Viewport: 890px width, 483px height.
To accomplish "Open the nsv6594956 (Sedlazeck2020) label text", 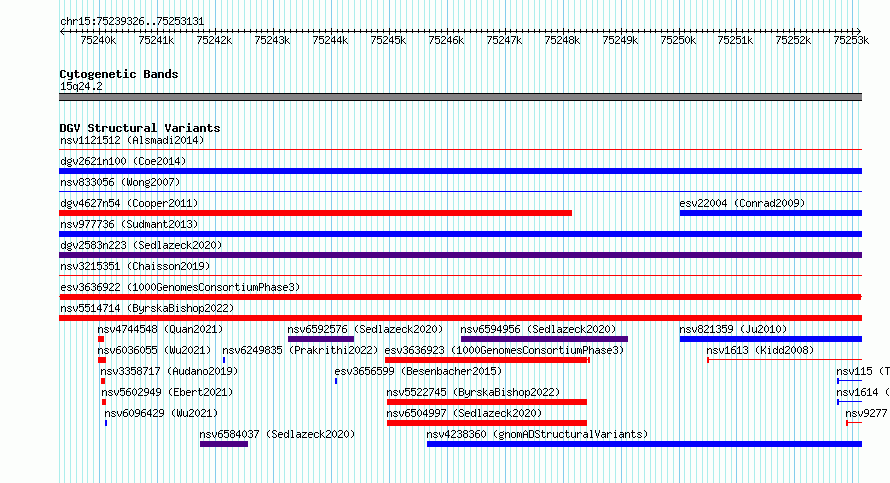I will [538, 329].
